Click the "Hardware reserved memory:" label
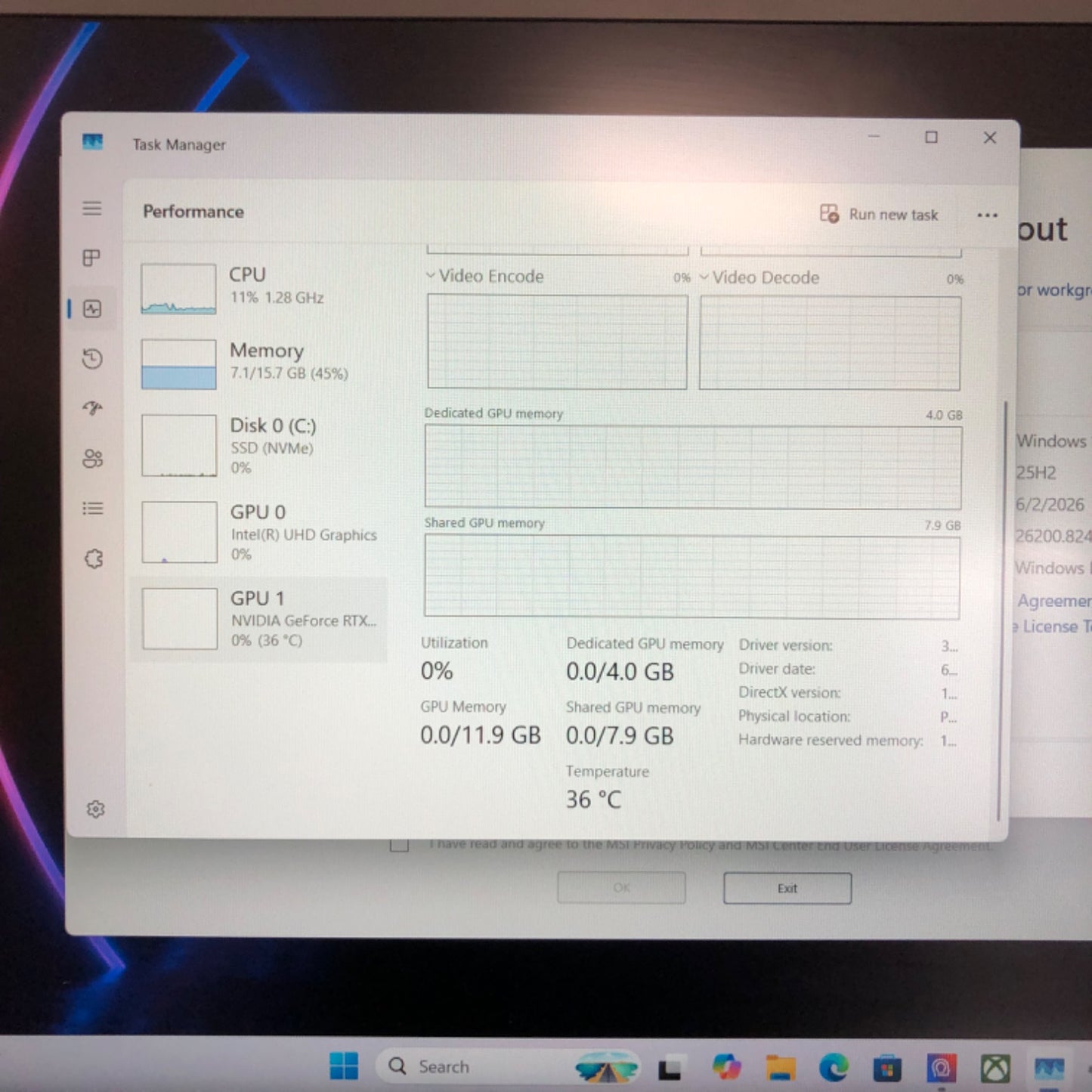 831,741
